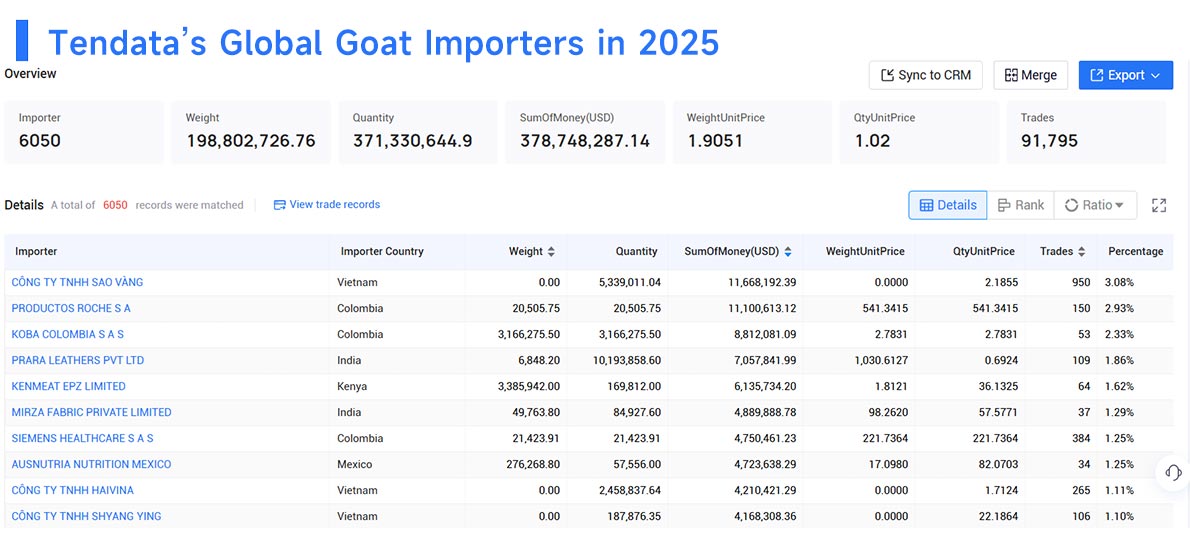Click the Quantity column header
Image resolution: width=1190 pixels, height=533 pixels.
coord(636,251)
